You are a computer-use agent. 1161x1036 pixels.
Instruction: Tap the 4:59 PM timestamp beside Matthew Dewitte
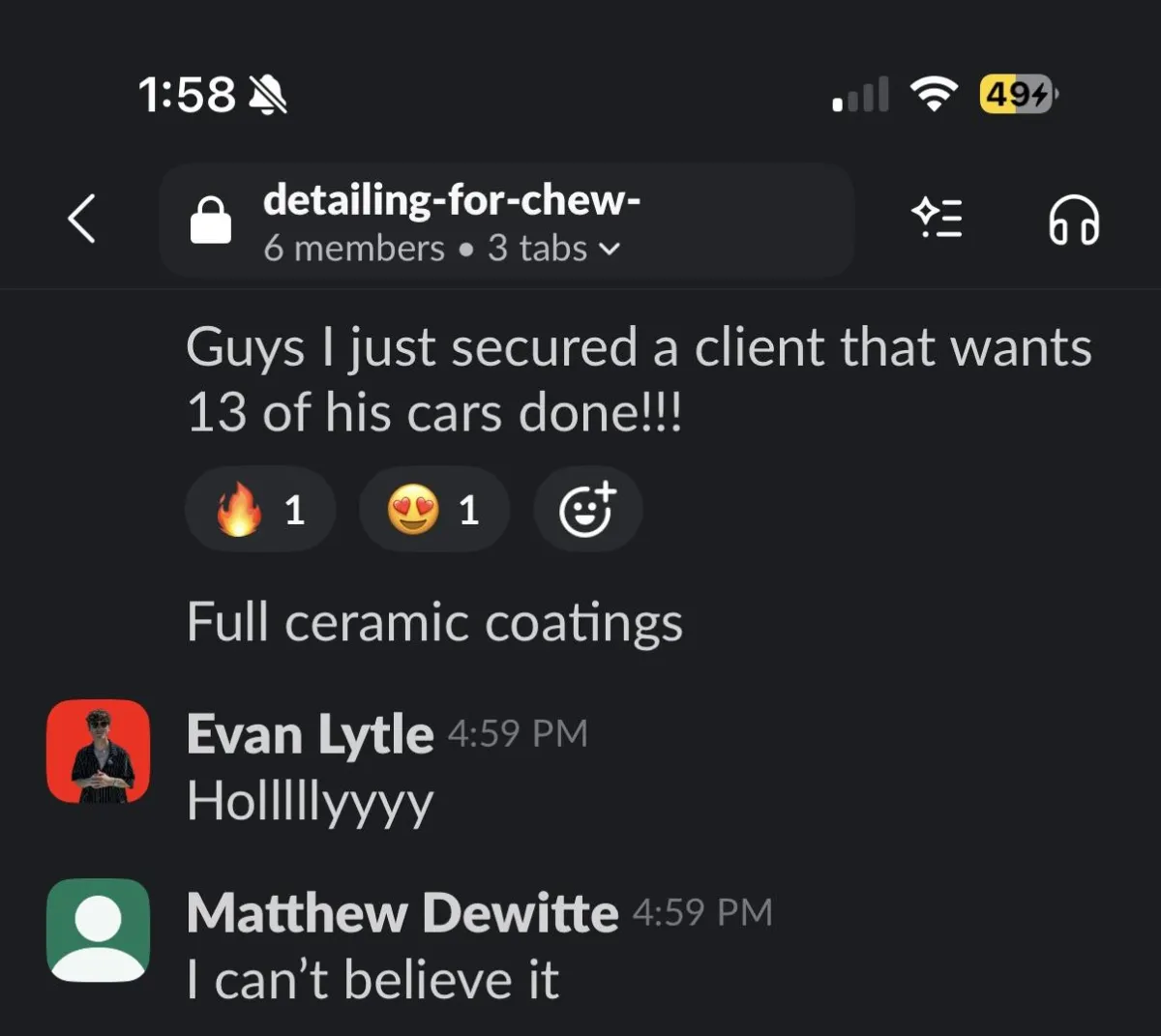pos(702,912)
